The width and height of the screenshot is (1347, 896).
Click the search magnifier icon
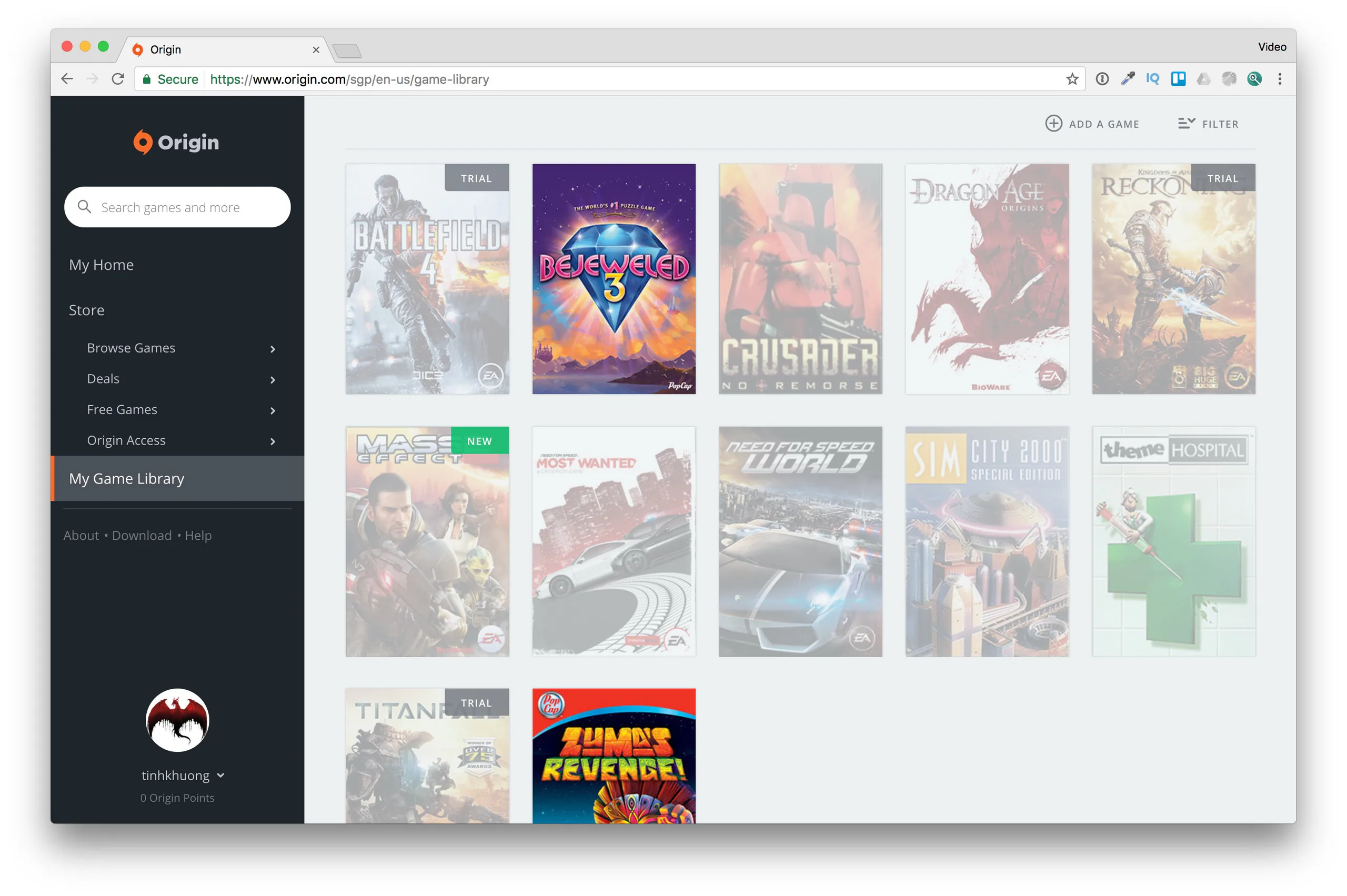tap(84, 207)
